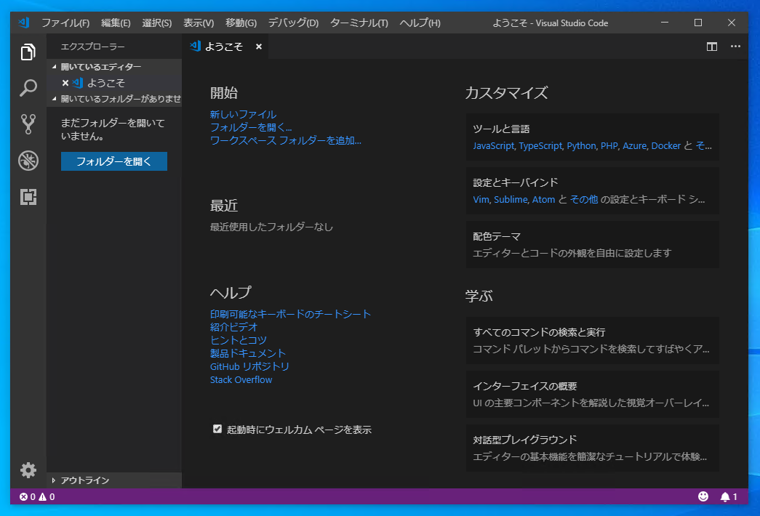This screenshot has width=760, height=516.
Task: Open the 移動(G) menu
Action: 241,23
